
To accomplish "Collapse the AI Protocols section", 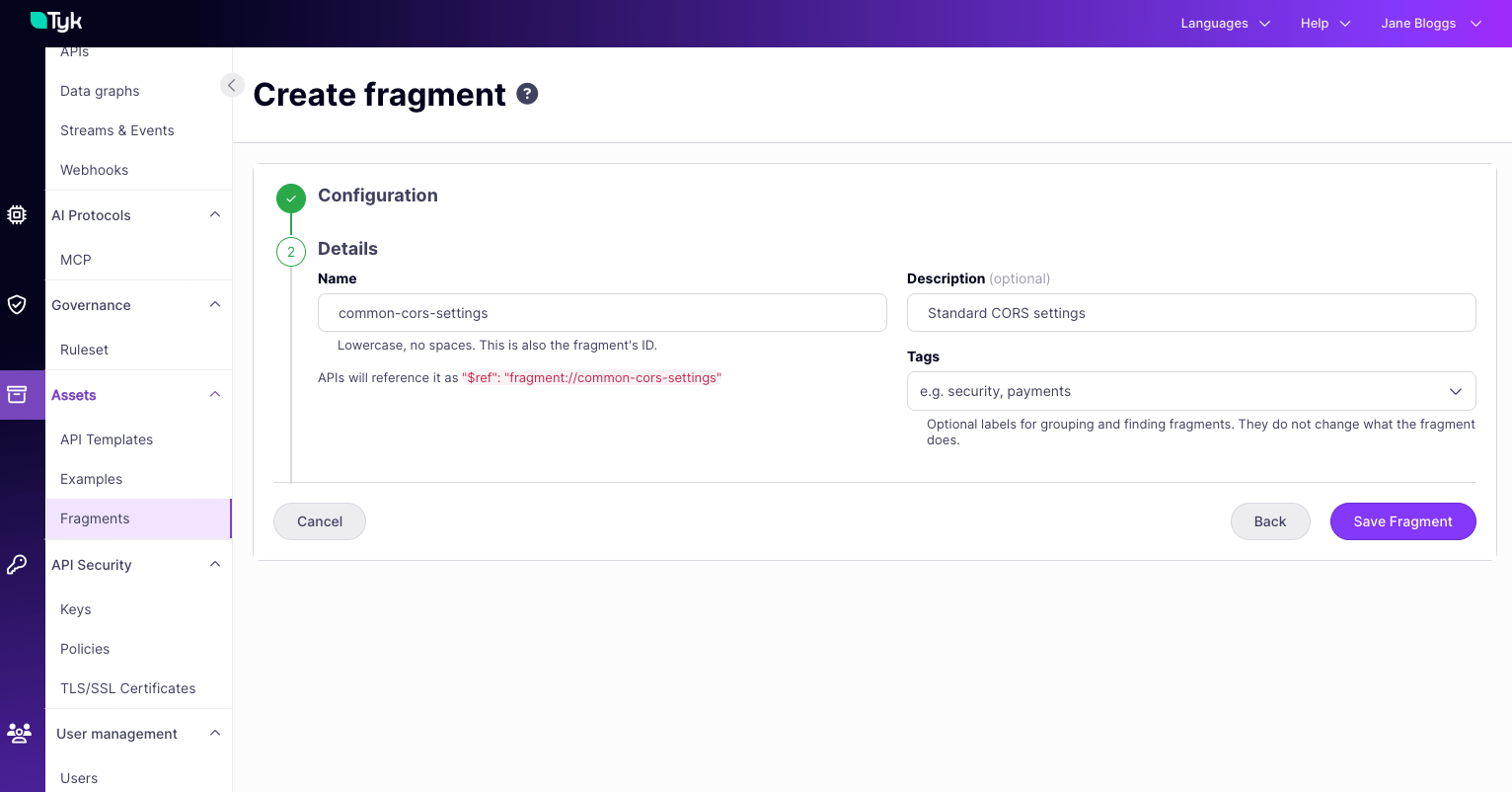I will click(x=215, y=215).
